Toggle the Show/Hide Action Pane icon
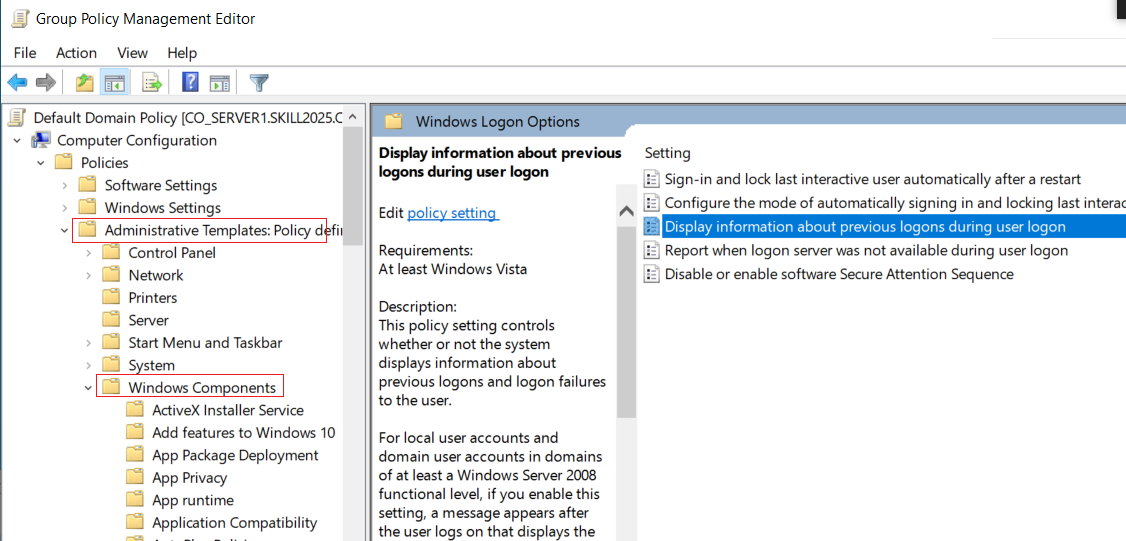The width and height of the screenshot is (1126, 541). (219, 83)
